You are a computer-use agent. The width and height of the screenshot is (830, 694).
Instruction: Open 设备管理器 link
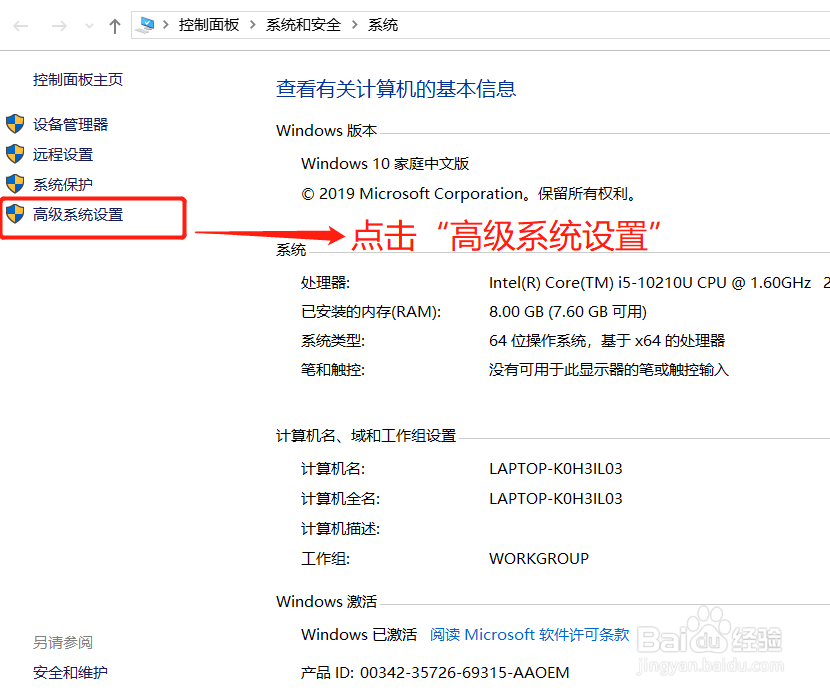coord(70,124)
